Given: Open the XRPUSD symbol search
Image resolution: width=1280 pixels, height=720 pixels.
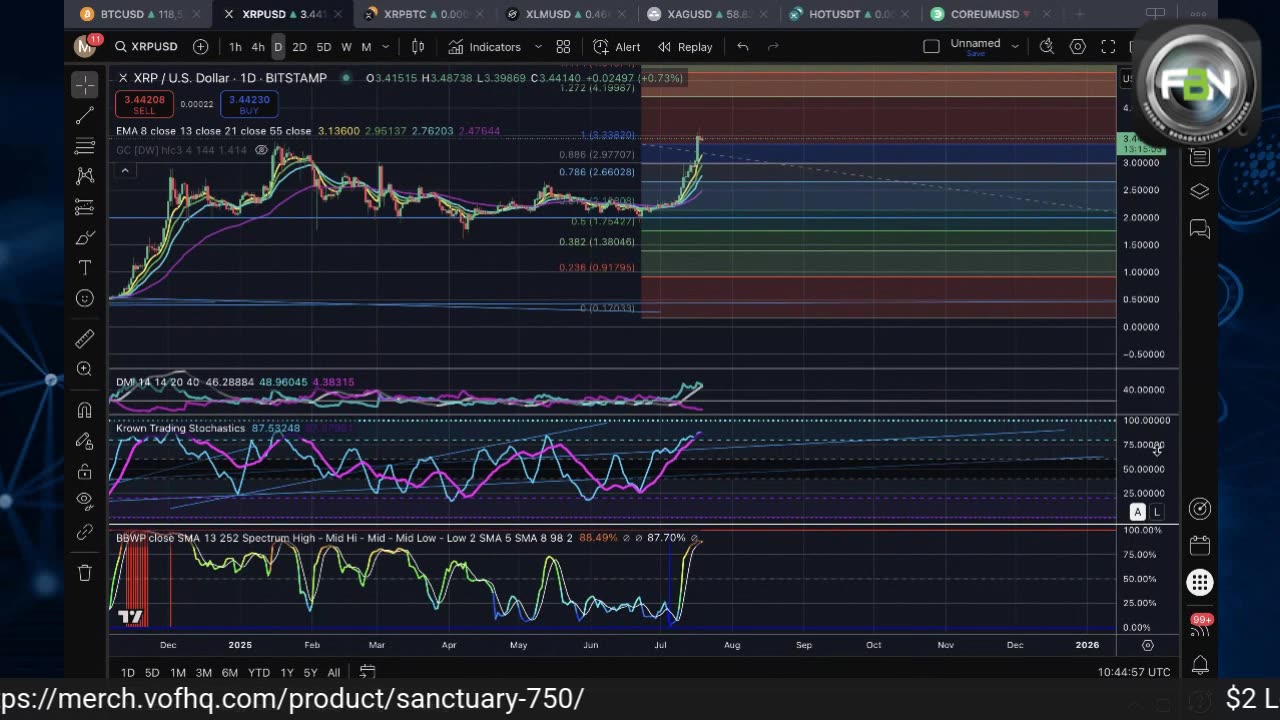Looking at the screenshot, I should pos(146,47).
